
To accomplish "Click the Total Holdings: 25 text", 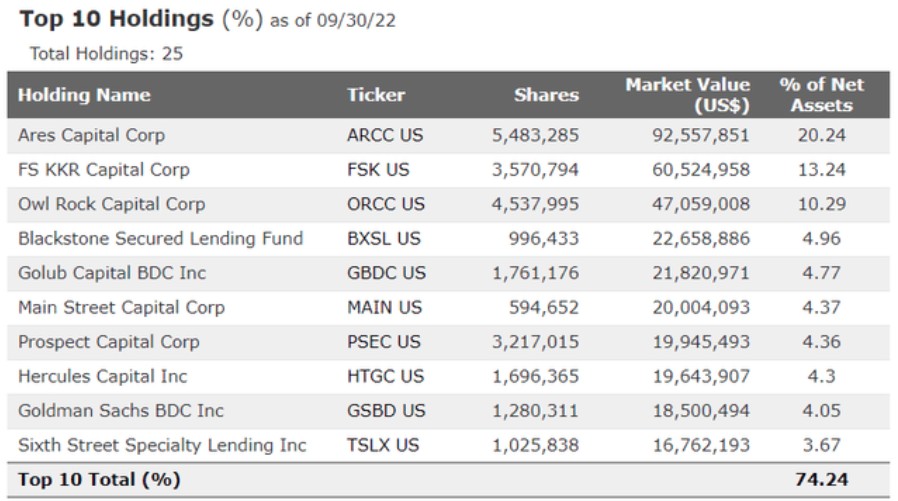I will click(x=106, y=53).
